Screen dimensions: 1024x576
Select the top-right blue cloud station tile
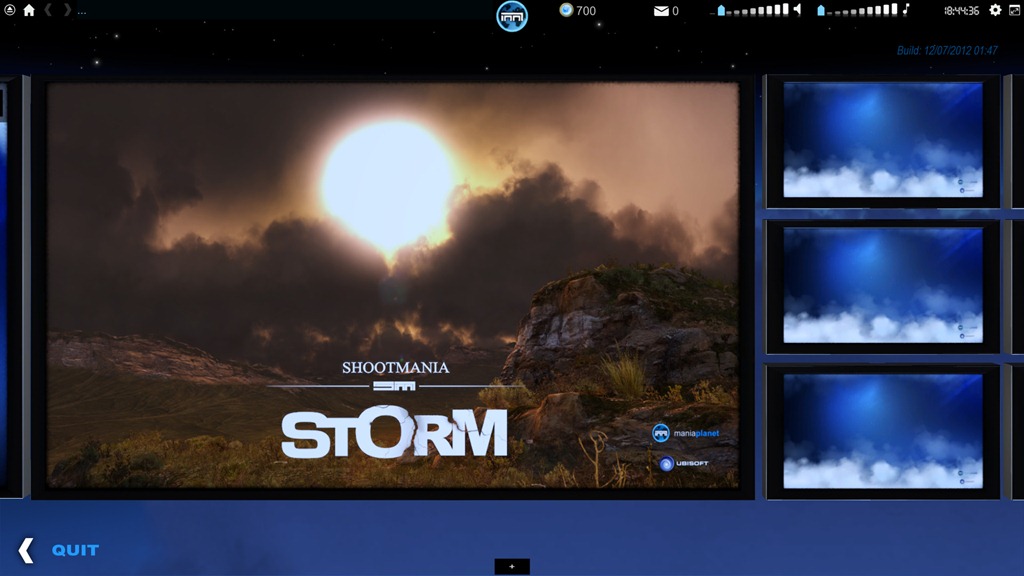882,140
